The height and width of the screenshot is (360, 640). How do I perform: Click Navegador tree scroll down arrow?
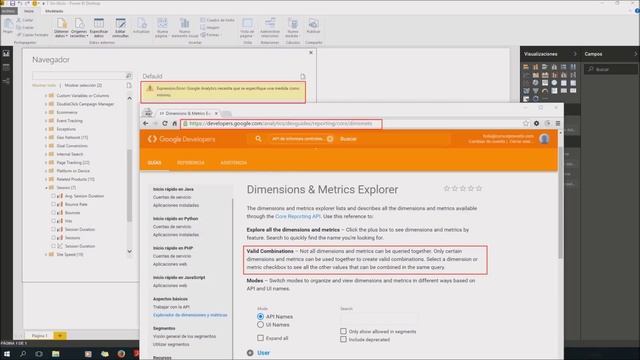pyautogui.click(x=129, y=251)
